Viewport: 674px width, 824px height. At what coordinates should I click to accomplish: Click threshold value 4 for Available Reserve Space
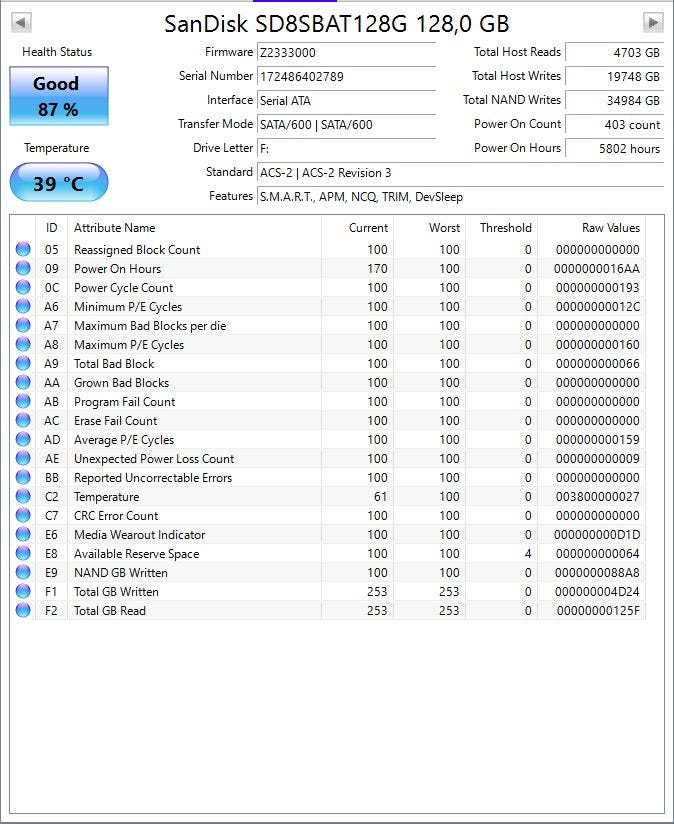[528, 554]
